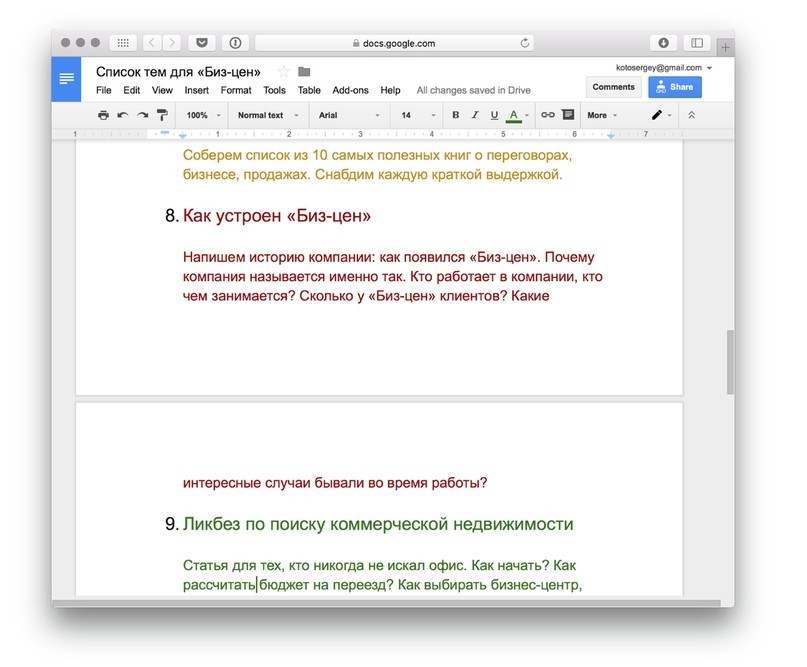This screenshot has height=667, width=807.
Task: Click the line starting Напишем историю компании
Action: 389,257
